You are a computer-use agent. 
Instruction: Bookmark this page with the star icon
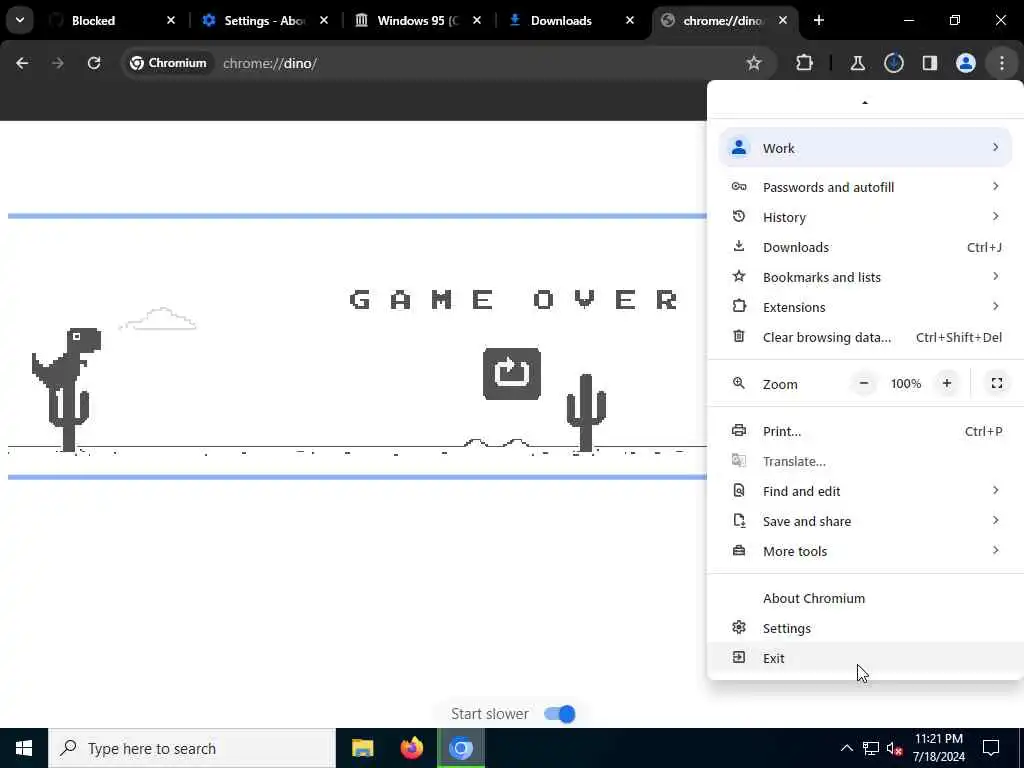click(x=754, y=63)
